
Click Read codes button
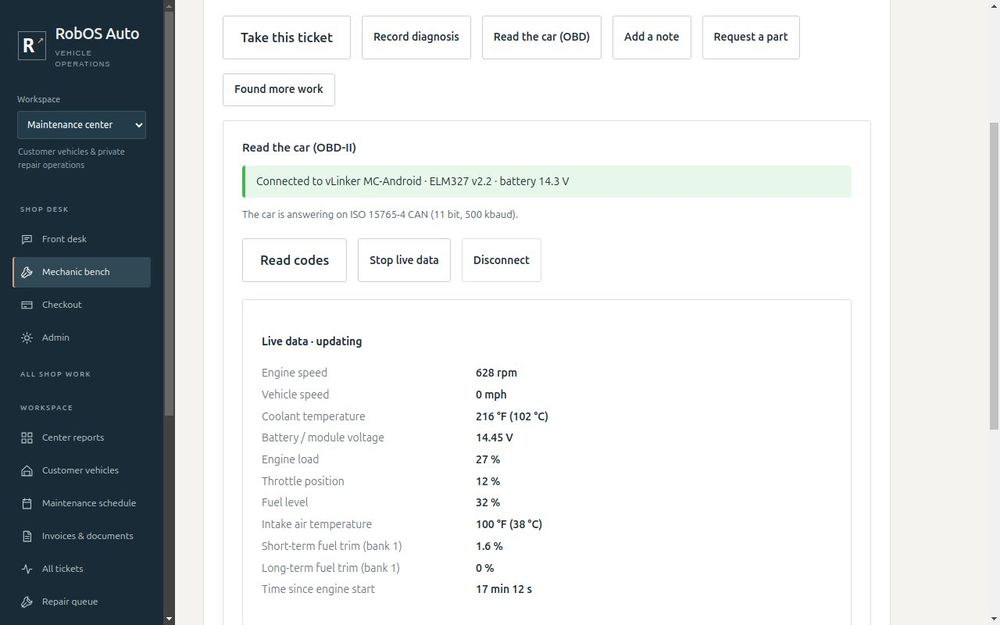click(295, 260)
